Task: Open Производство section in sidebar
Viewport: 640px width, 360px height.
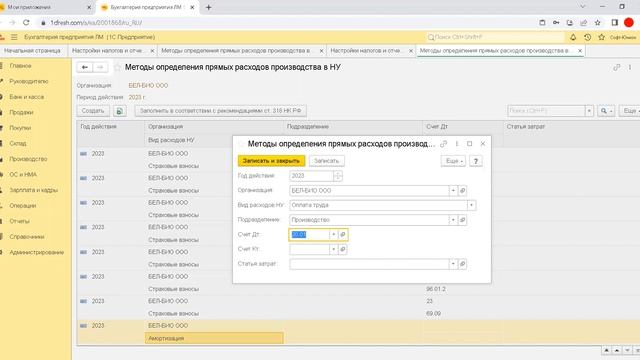Action: pyautogui.click(x=28, y=159)
